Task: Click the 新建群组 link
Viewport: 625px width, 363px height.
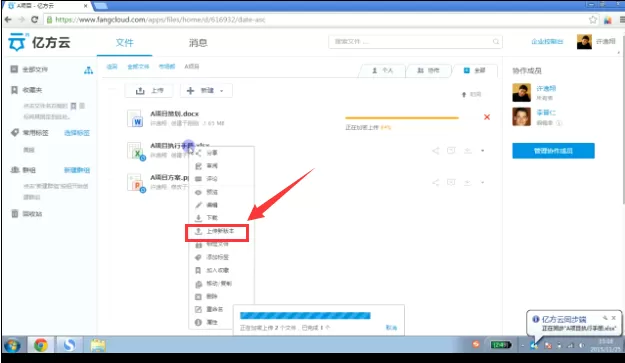Action: point(77,170)
